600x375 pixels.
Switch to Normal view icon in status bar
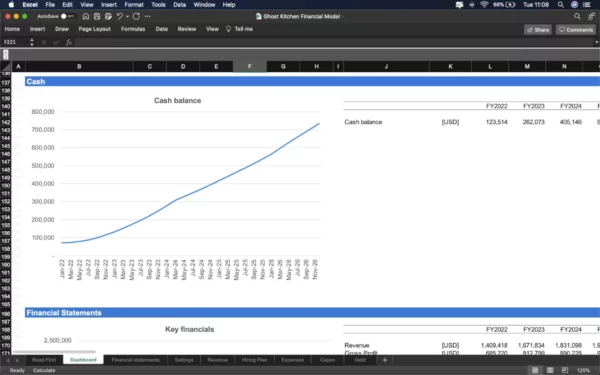[x=535, y=370]
